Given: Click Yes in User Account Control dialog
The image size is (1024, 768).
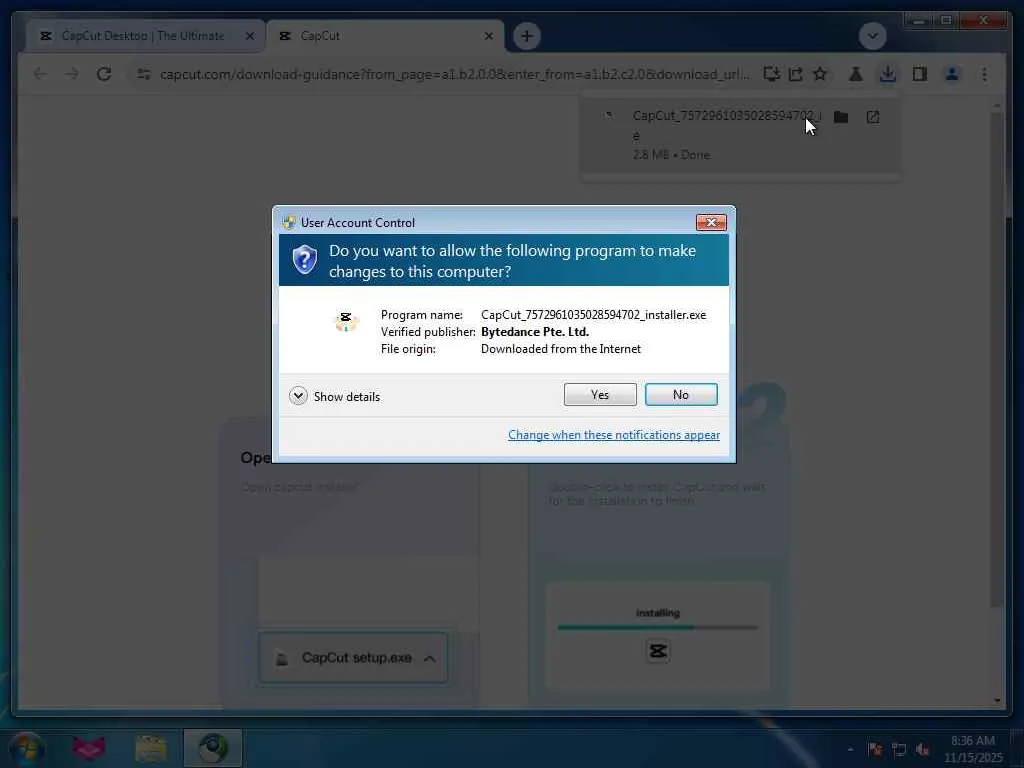Looking at the screenshot, I should click(600, 394).
